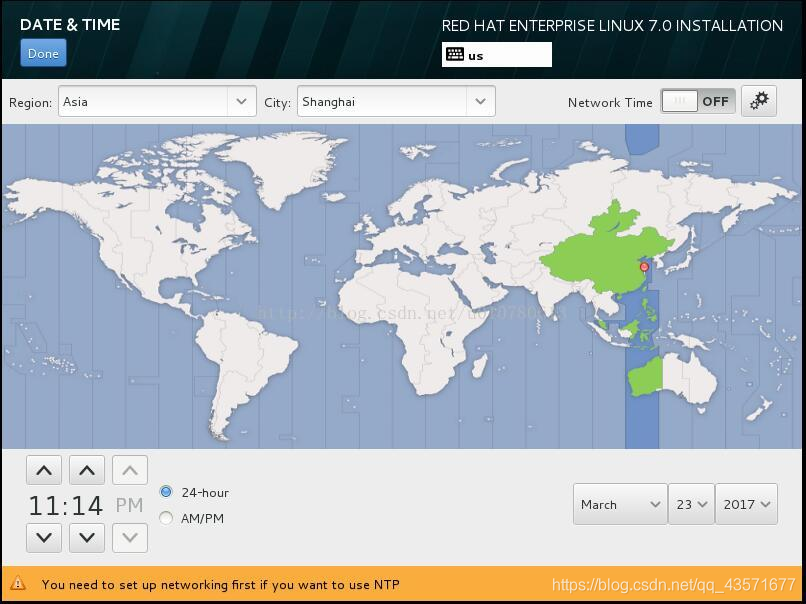Click the Shanghai location pin on map
This screenshot has height=604, width=806.
click(x=644, y=267)
